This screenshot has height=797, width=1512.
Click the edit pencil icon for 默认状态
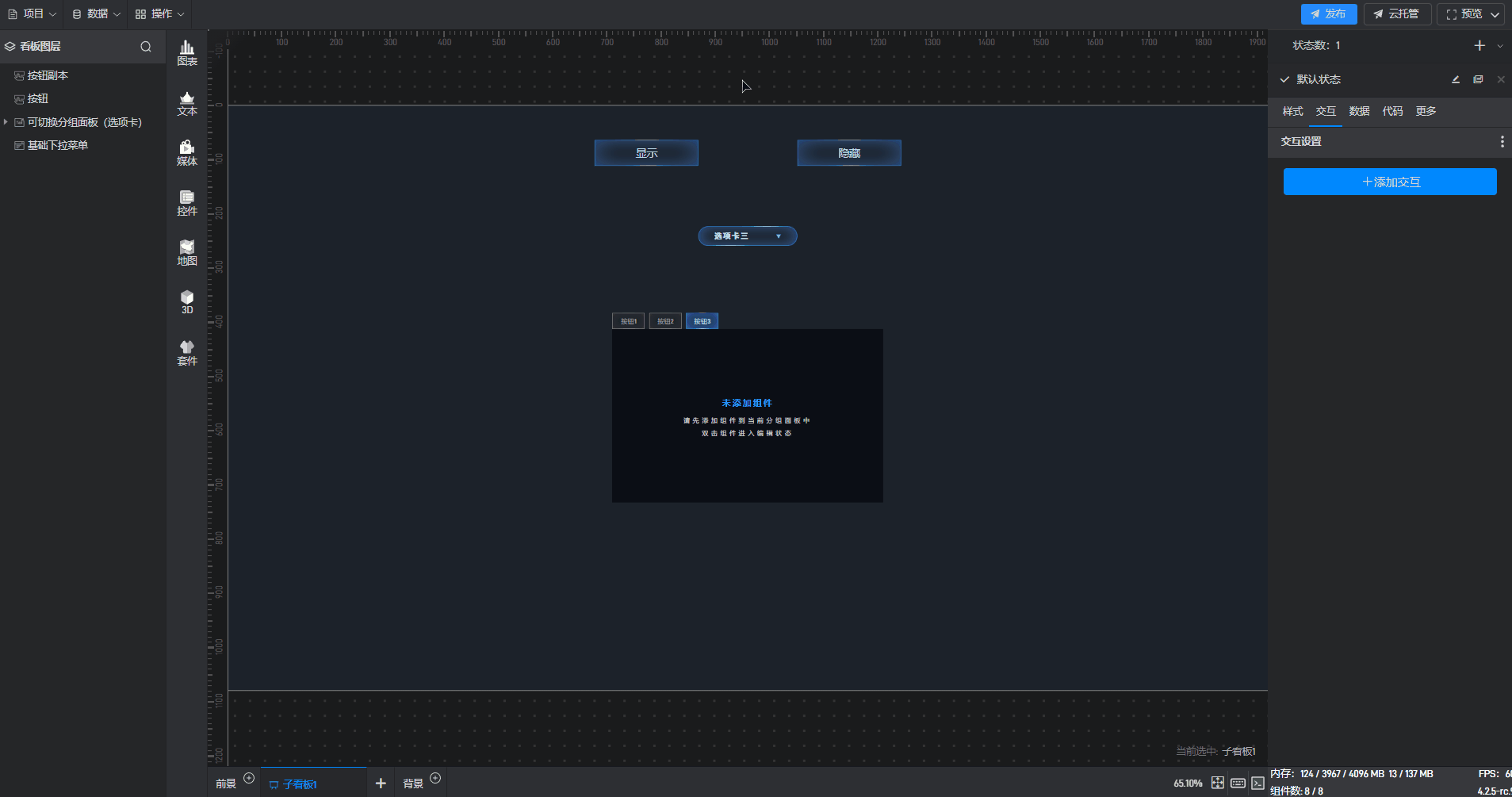(x=1456, y=79)
